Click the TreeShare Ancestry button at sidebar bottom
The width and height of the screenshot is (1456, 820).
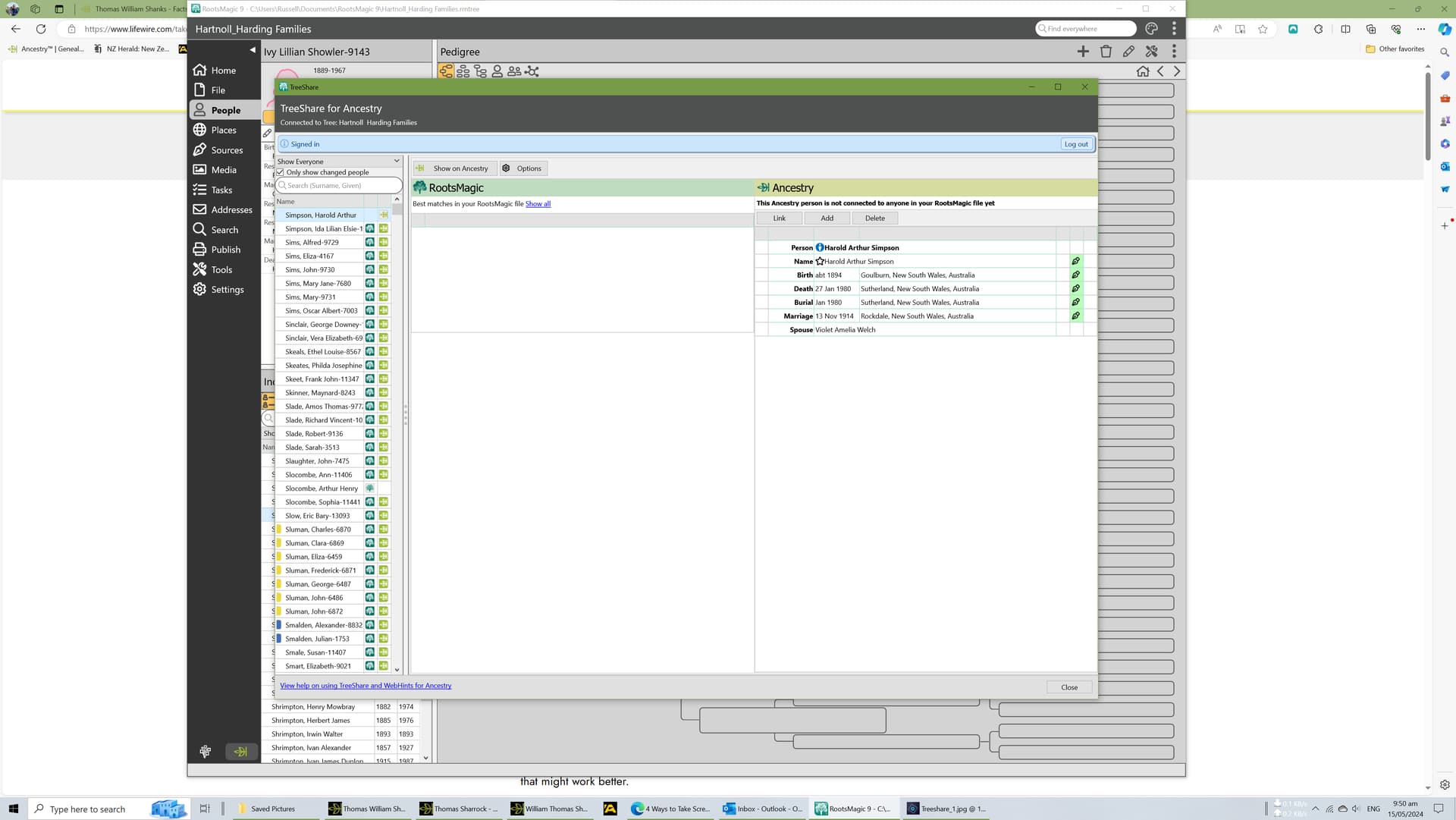241,752
